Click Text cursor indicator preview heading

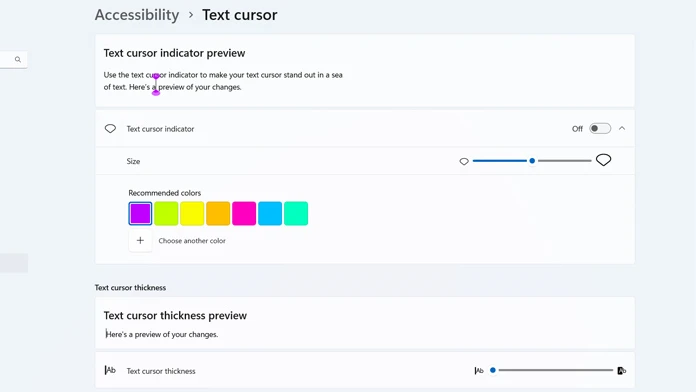(x=174, y=53)
